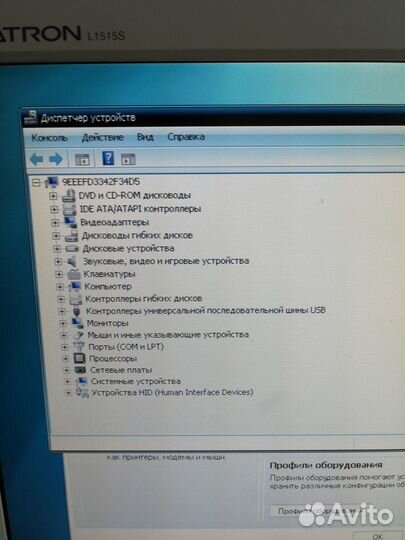Select Контроллеры гибких дисков label

click(144, 299)
